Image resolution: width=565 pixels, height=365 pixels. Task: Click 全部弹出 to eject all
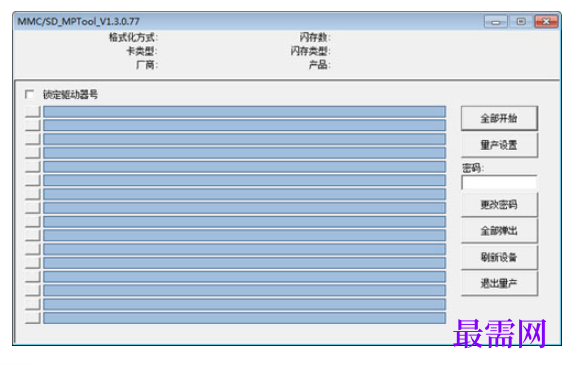(x=499, y=231)
